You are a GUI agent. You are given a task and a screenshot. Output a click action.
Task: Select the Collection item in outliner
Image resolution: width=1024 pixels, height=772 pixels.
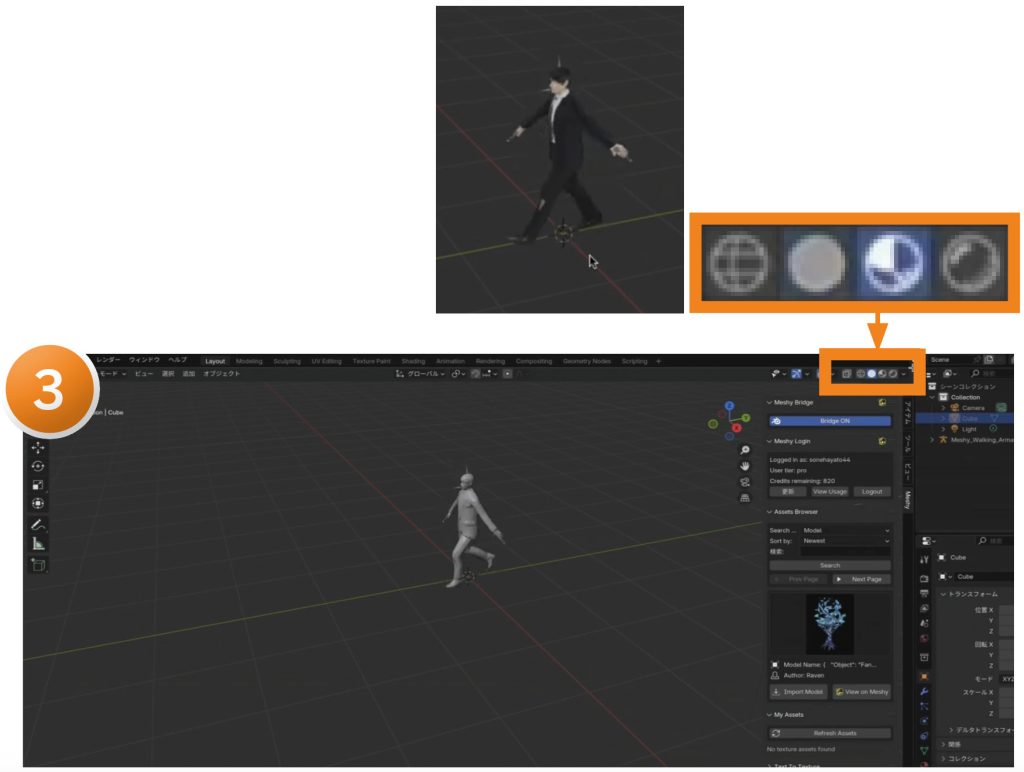coord(965,397)
